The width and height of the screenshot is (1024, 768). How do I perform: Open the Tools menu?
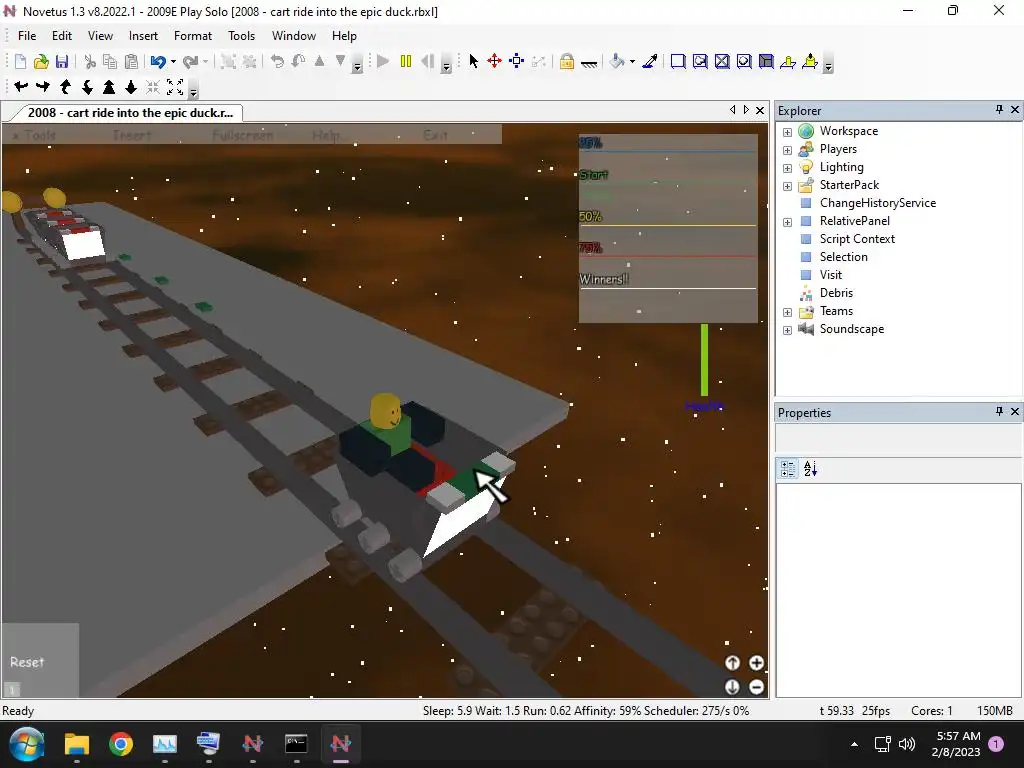pyautogui.click(x=241, y=36)
